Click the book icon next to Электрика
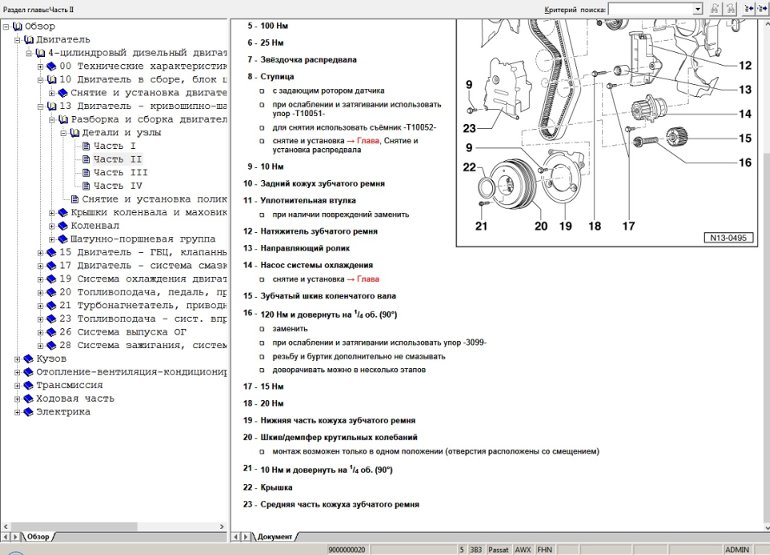The width and height of the screenshot is (770, 555). (x=28, y=412)
